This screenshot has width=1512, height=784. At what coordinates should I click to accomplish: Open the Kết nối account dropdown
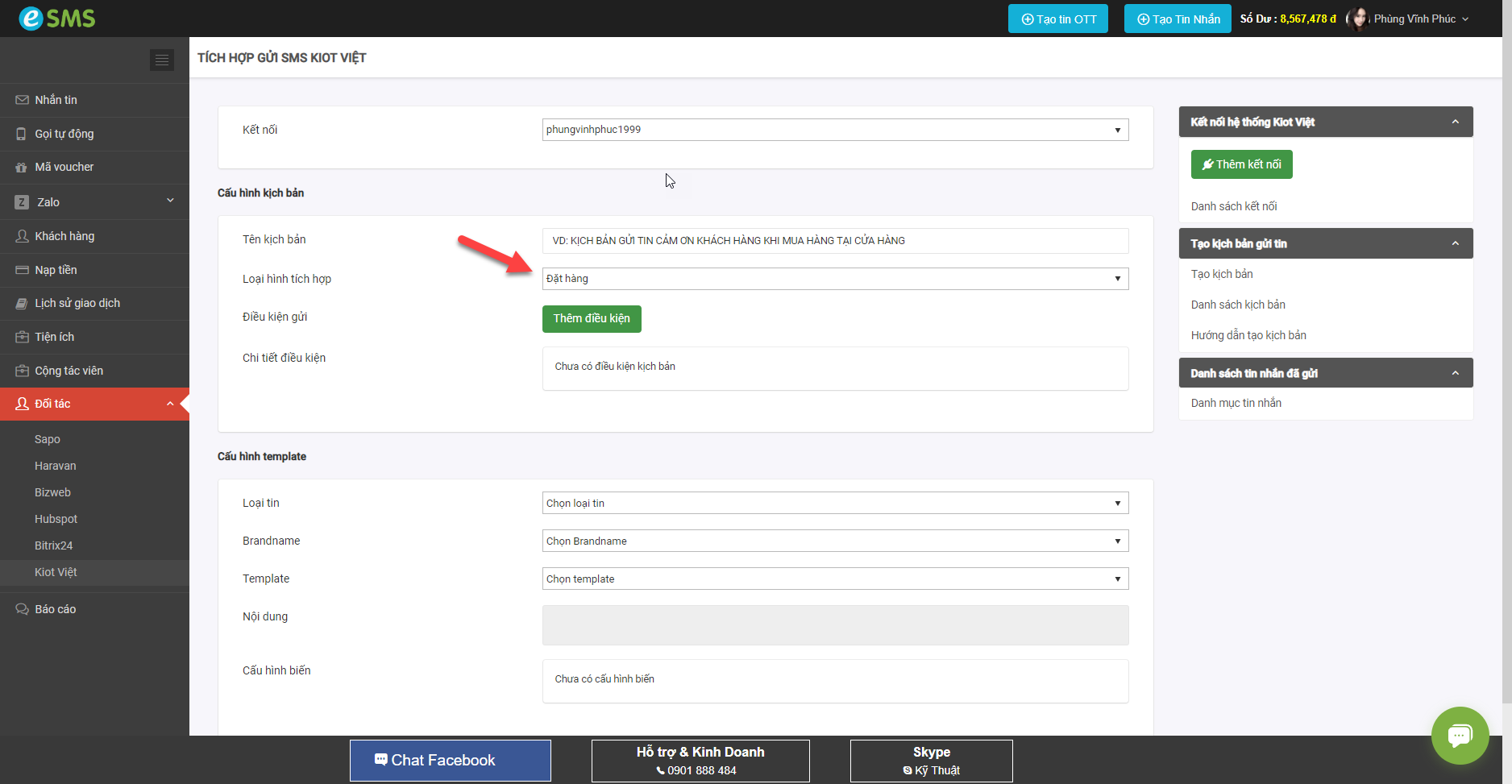[x=835, y=130]
